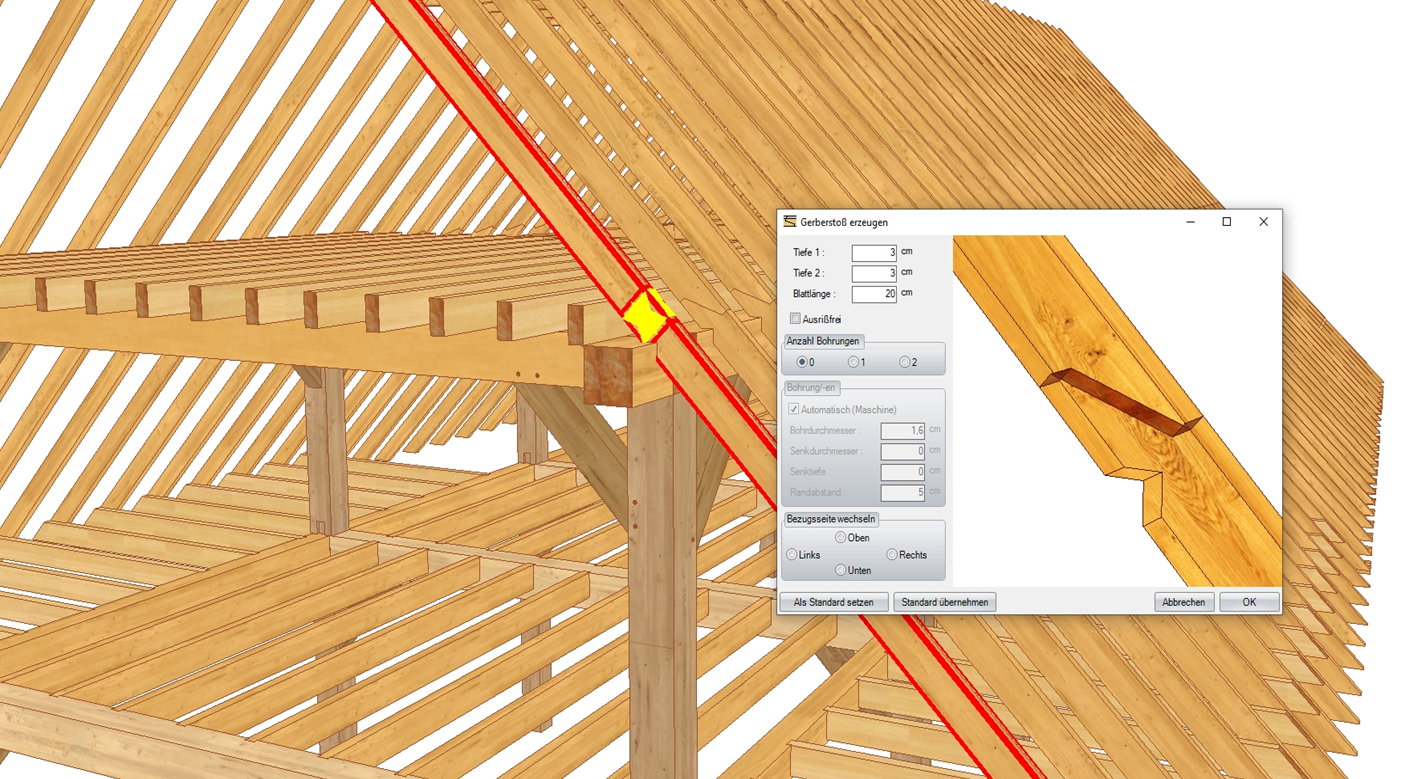
Task: Maximize the Gerberstoß erzeugen dialog
Action: [1227, 222]
